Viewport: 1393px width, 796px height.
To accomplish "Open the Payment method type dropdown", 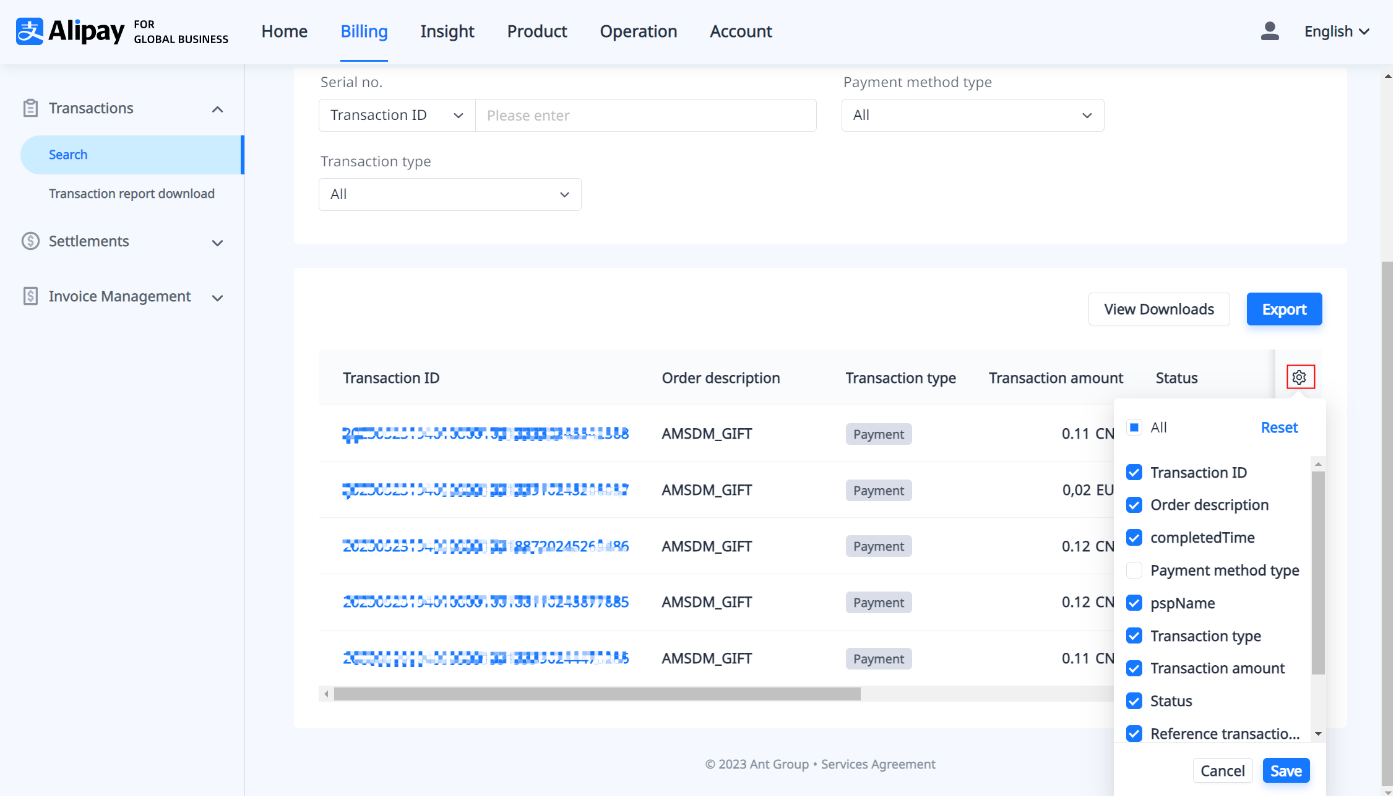I will click(x=971, y=115).
